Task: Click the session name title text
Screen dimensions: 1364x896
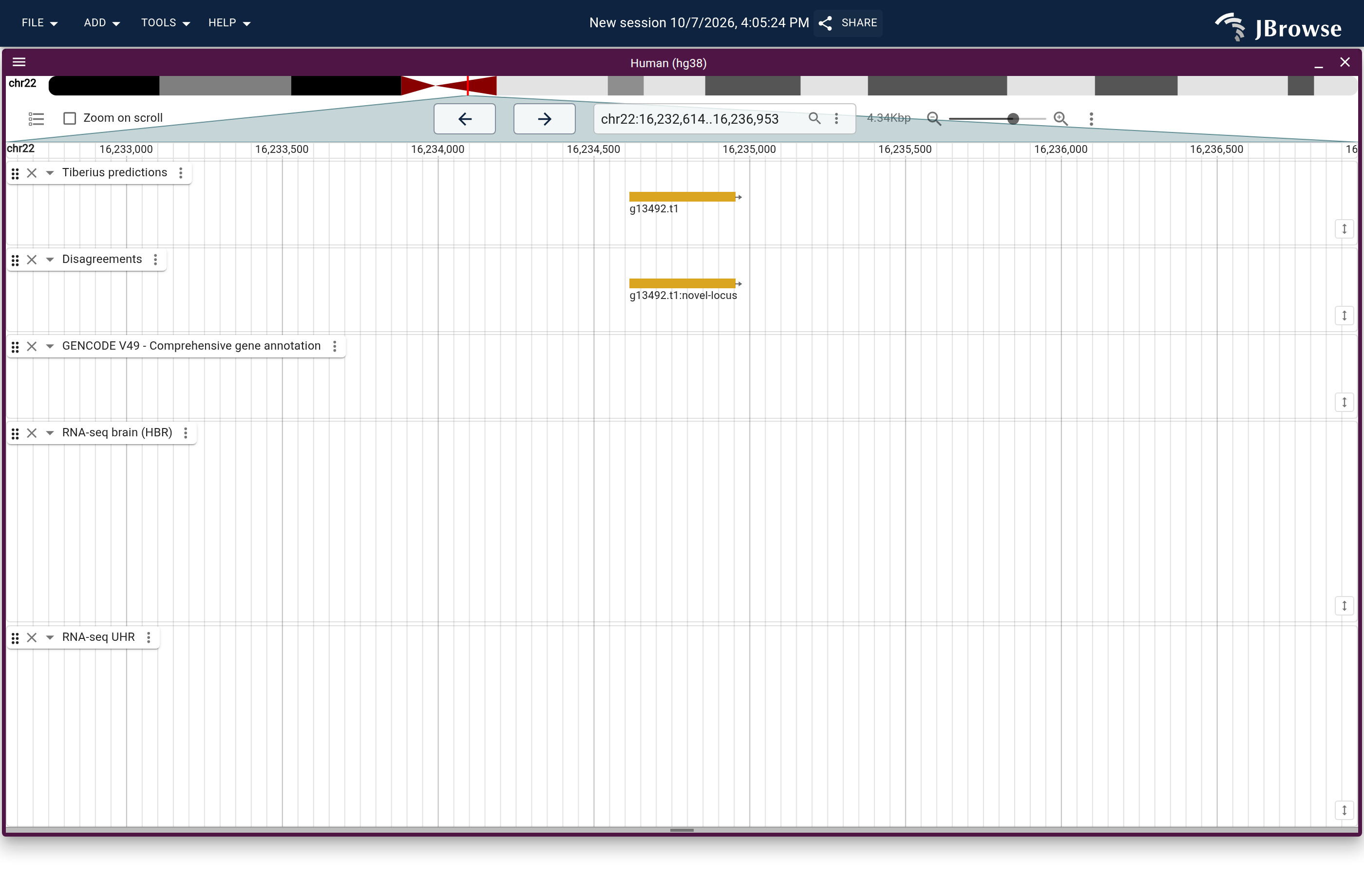Action: 699,23
